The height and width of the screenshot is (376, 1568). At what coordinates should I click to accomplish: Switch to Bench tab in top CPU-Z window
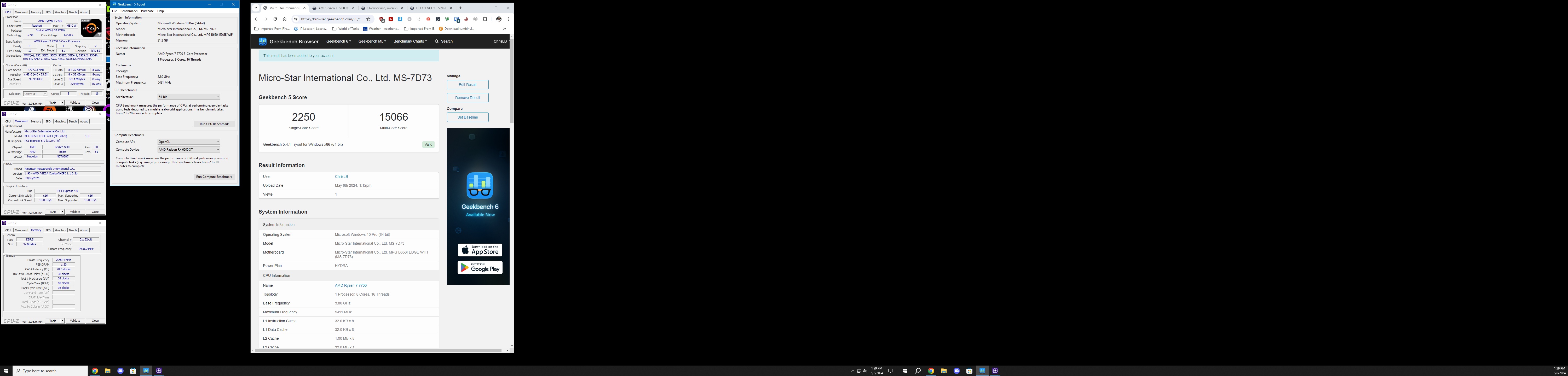(73, 12)
